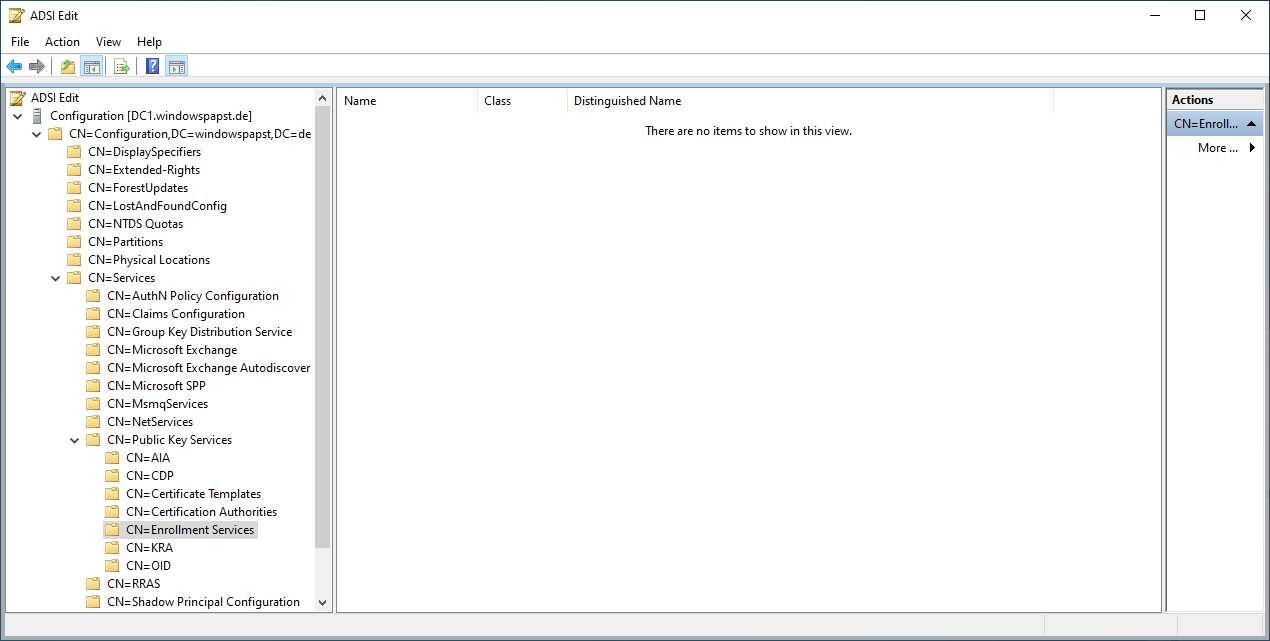Click the Export List toolbar icon
The width and height of the screenshot is (1270, 641).
[x=122, y=67]
